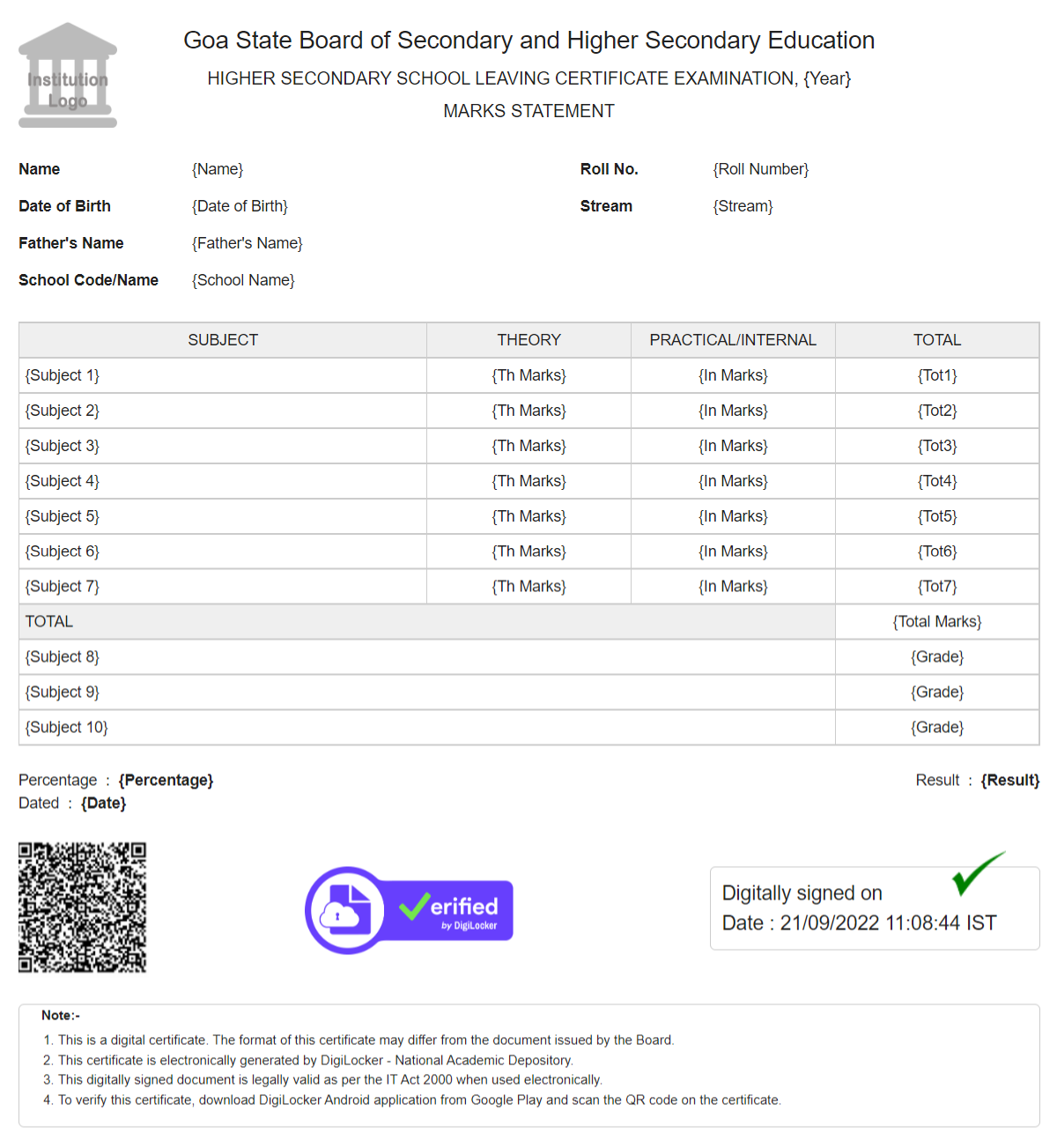Click the {Total Marks} cell
Viewport: 1057px width, 1148px height.
coord(936,622)
